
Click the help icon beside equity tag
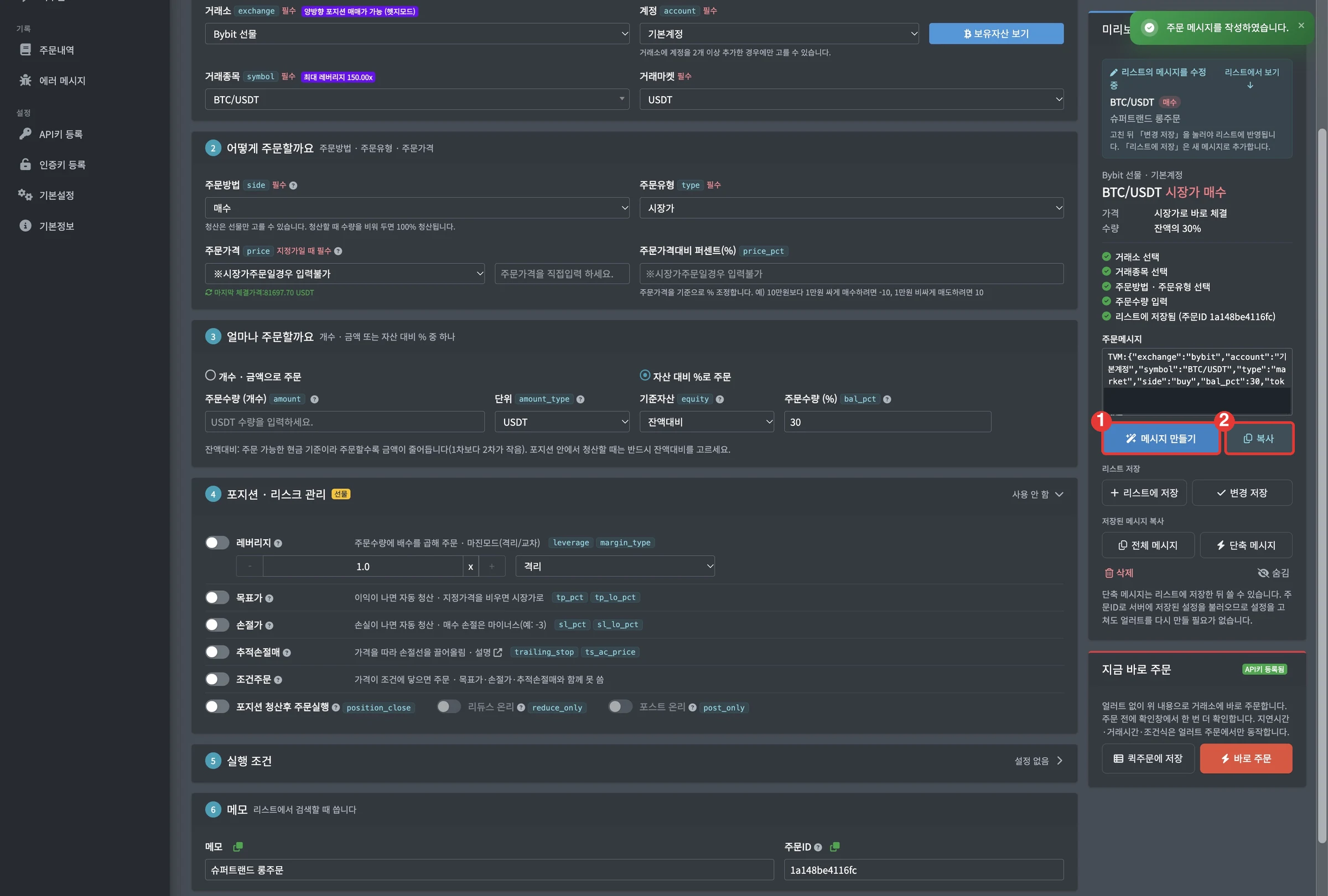(719, 399)
